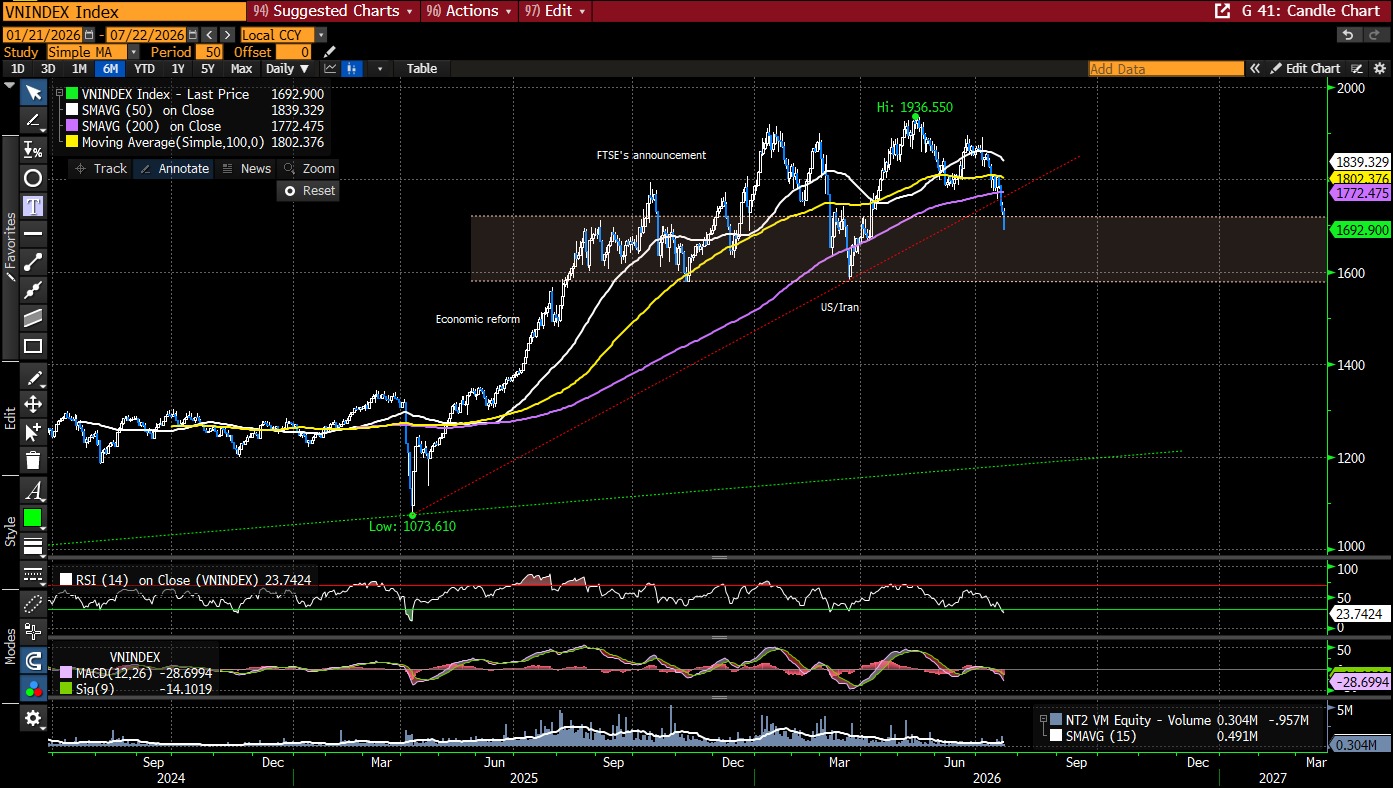Viewport: 1393px width, 788px height.
Task: Open the line thickness style option
Action: (x=33, y=546)
